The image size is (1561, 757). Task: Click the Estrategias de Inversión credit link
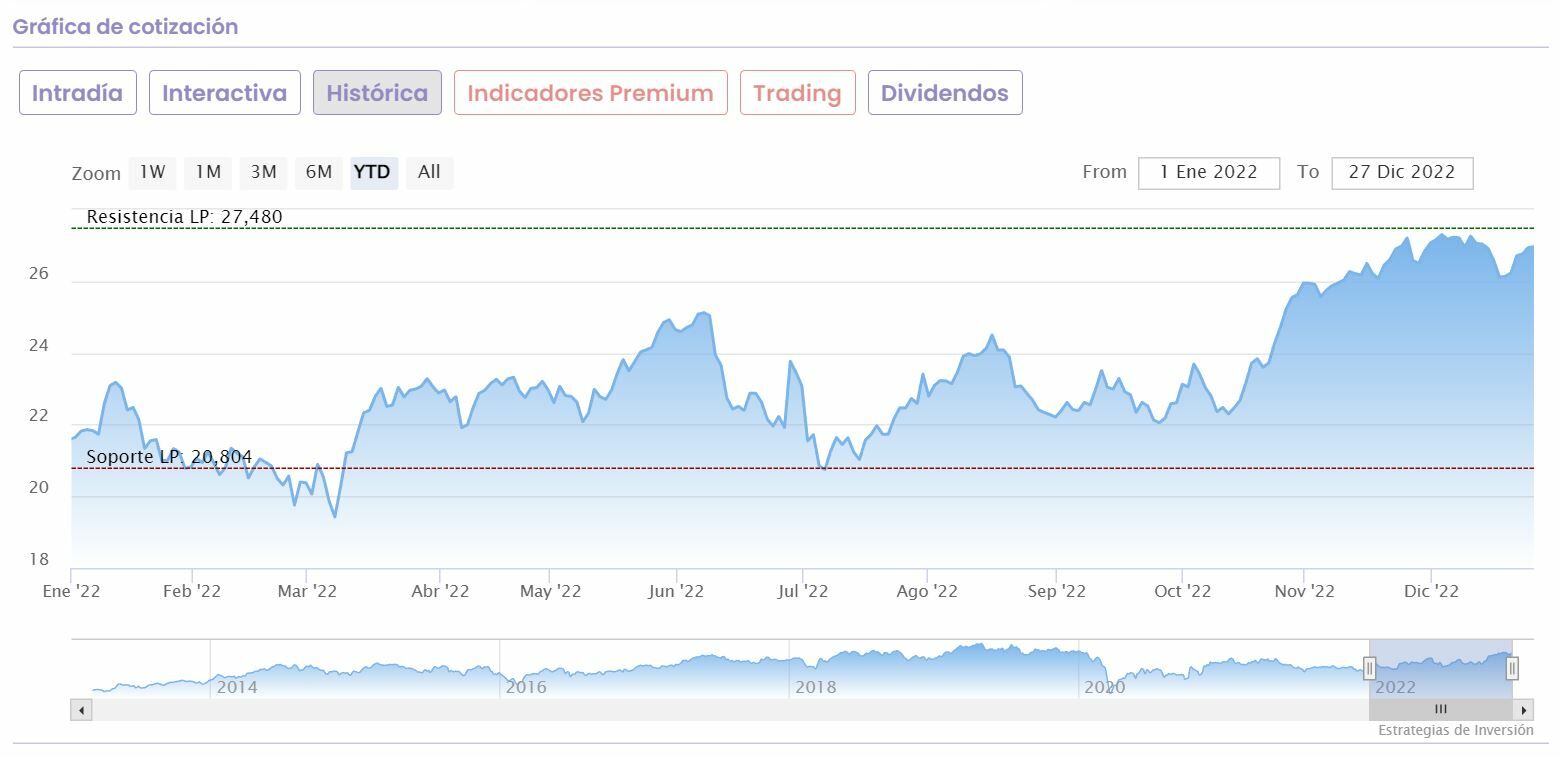(x=1455, y=730)
